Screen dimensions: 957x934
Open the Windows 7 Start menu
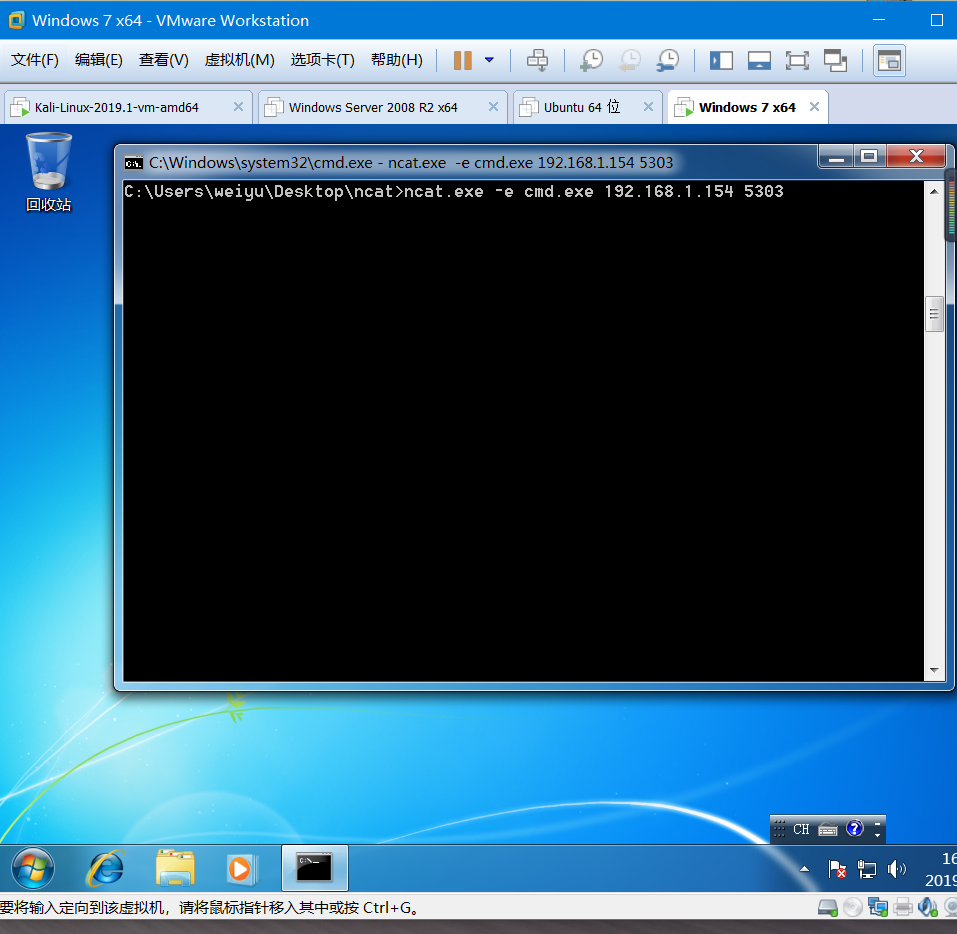(x=33, y=868)
